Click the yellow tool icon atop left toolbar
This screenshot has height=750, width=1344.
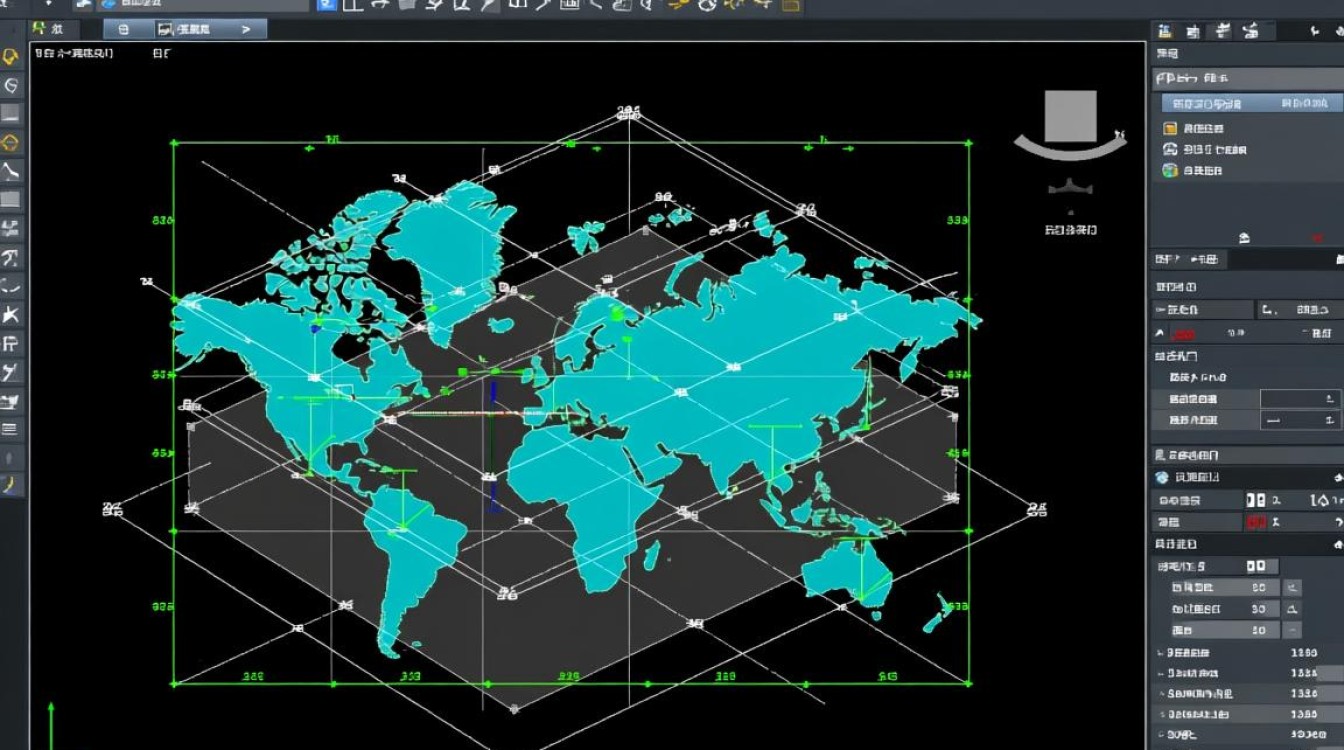click(12, 57)
